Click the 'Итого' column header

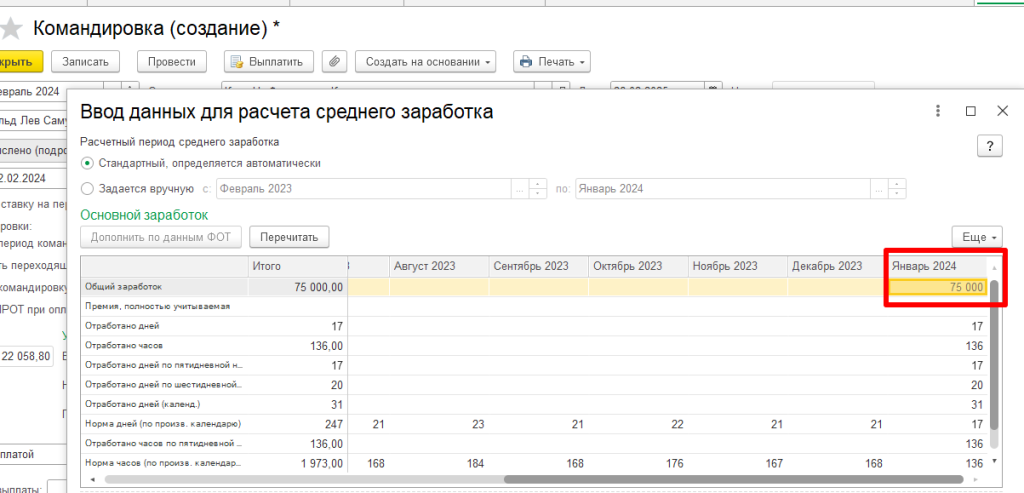298,266
